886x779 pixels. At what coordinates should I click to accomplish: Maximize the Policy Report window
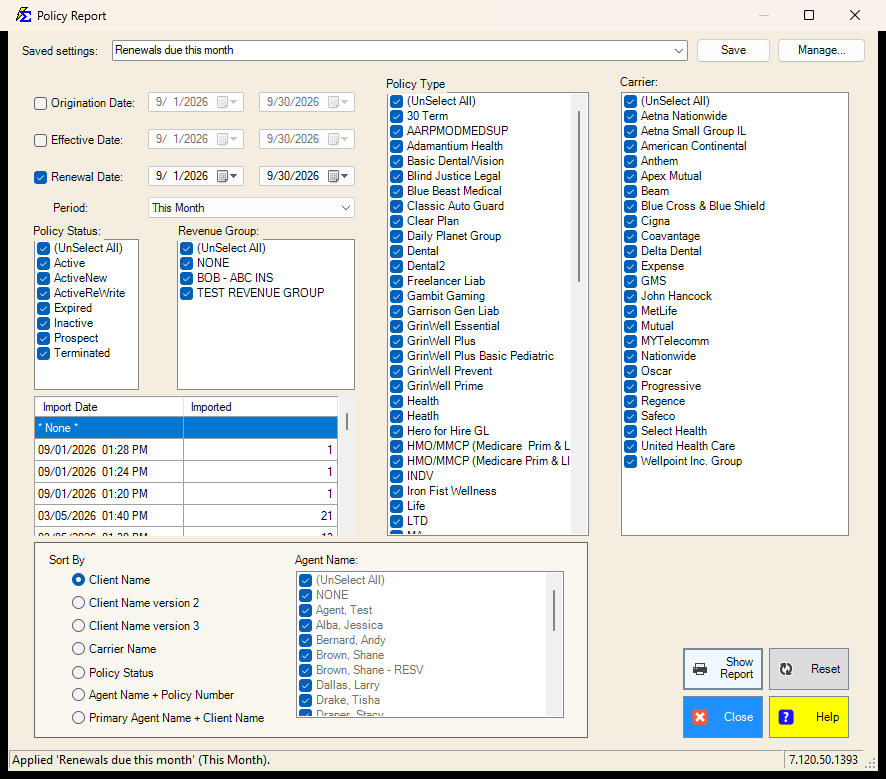(809, 15)
